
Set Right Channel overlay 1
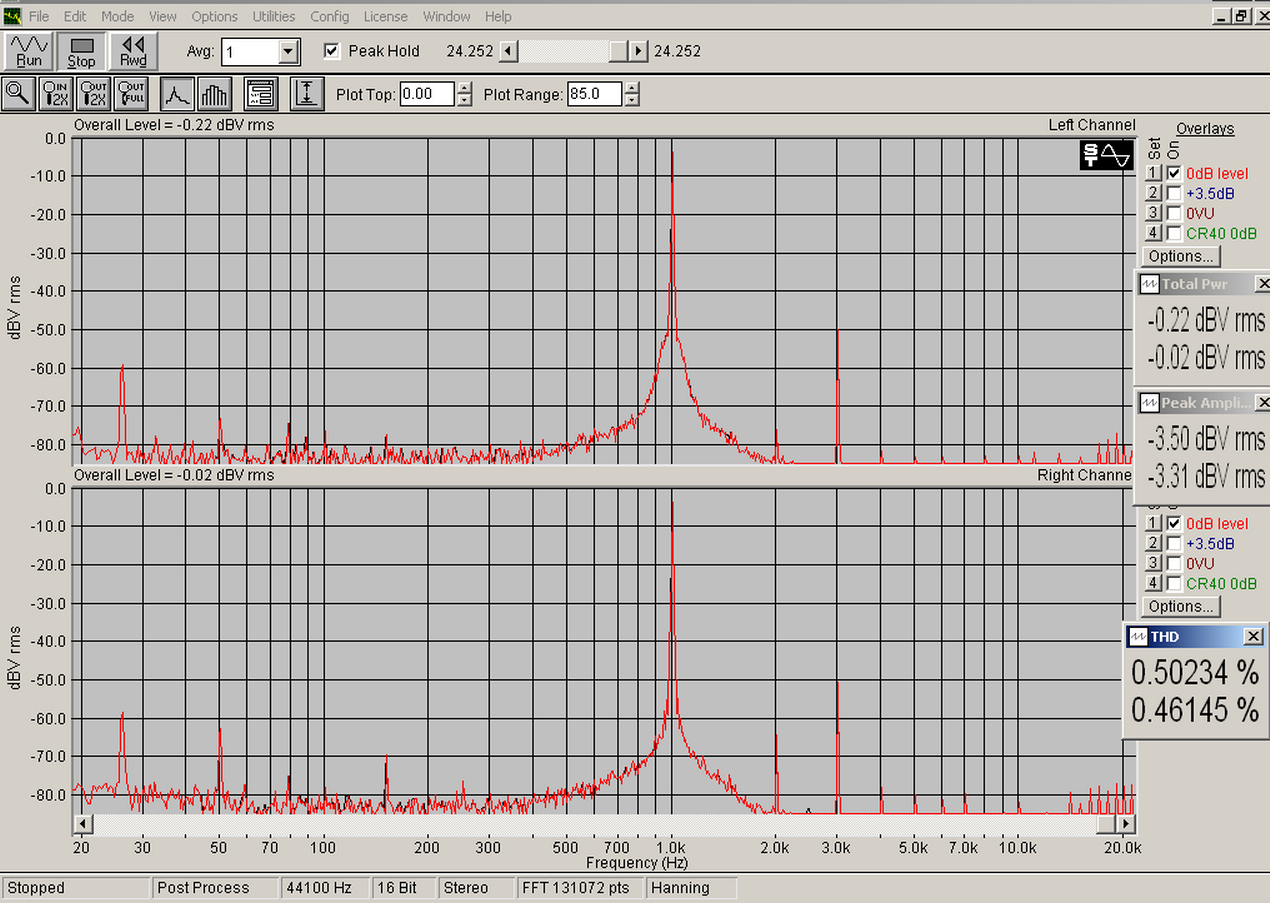point(1153,523)
